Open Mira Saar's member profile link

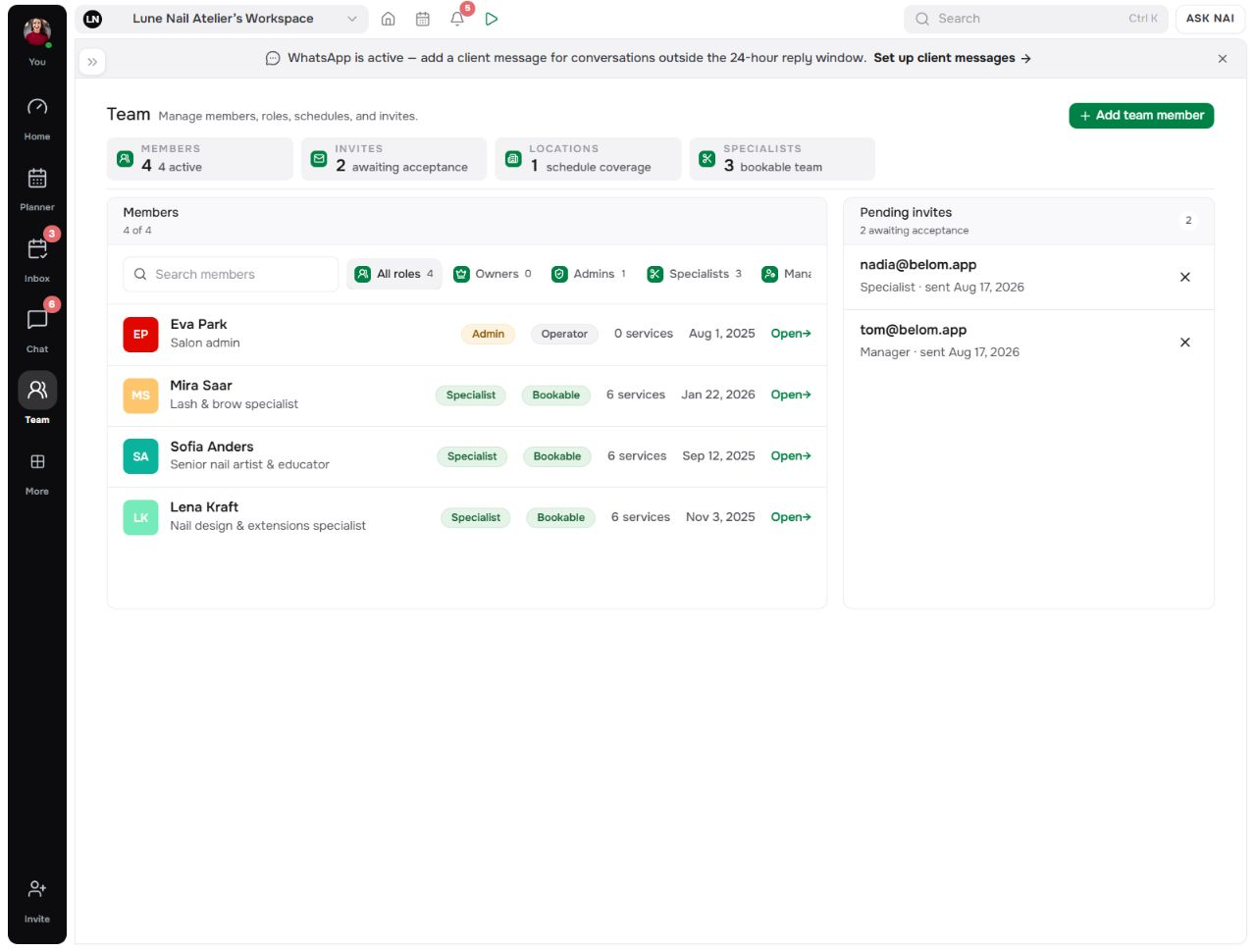[x=791, y=395]
